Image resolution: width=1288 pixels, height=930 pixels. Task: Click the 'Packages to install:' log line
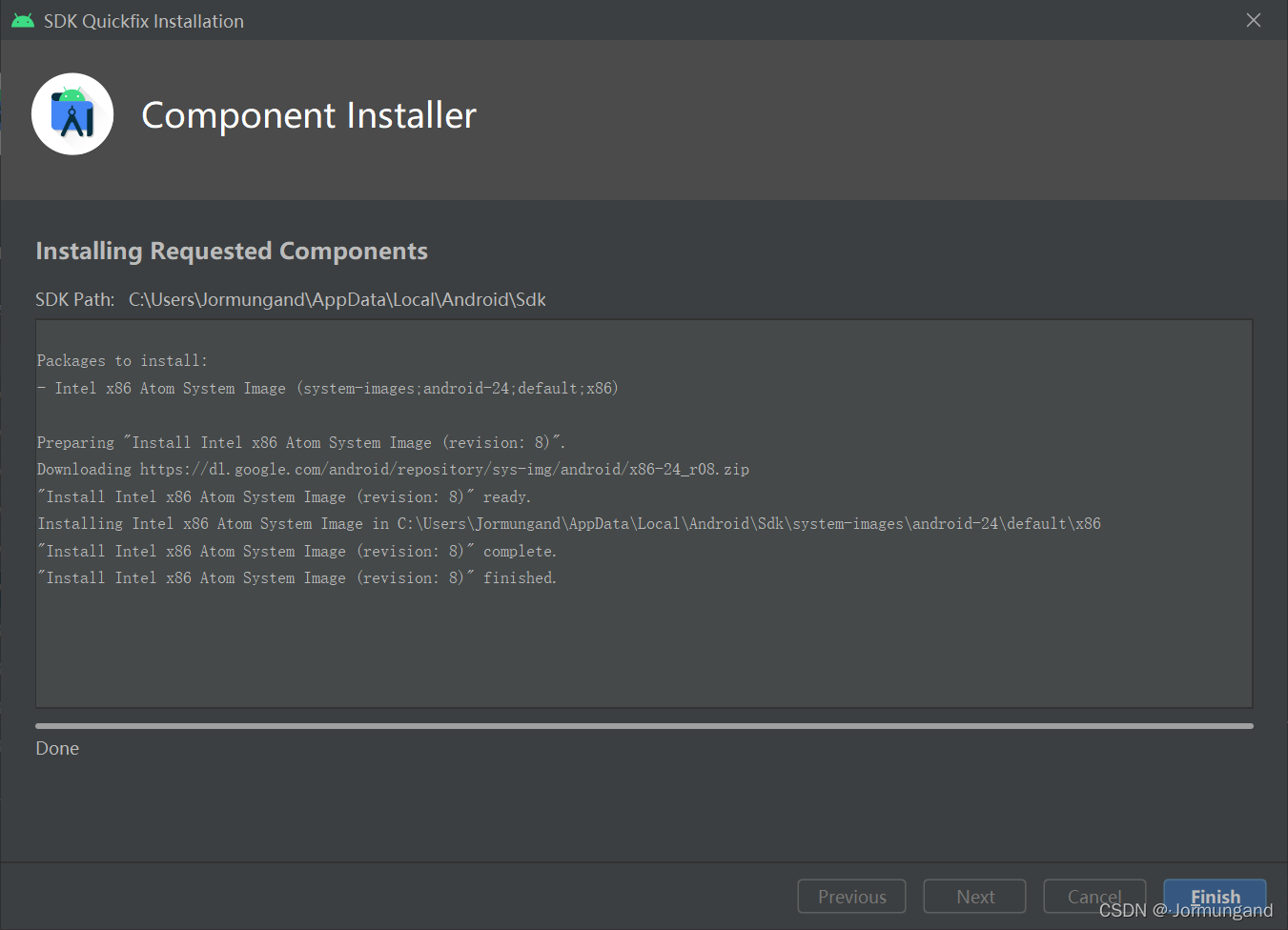point(122,360)
